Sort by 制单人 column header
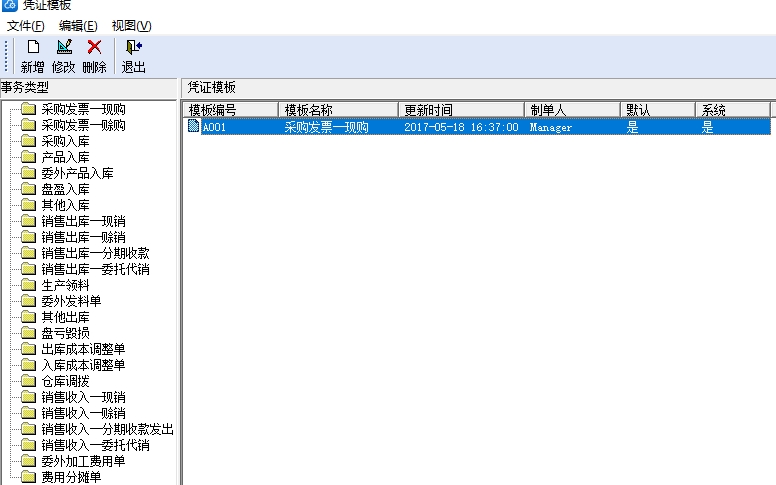This screenshot has height=485, width=776. [572, 109]
